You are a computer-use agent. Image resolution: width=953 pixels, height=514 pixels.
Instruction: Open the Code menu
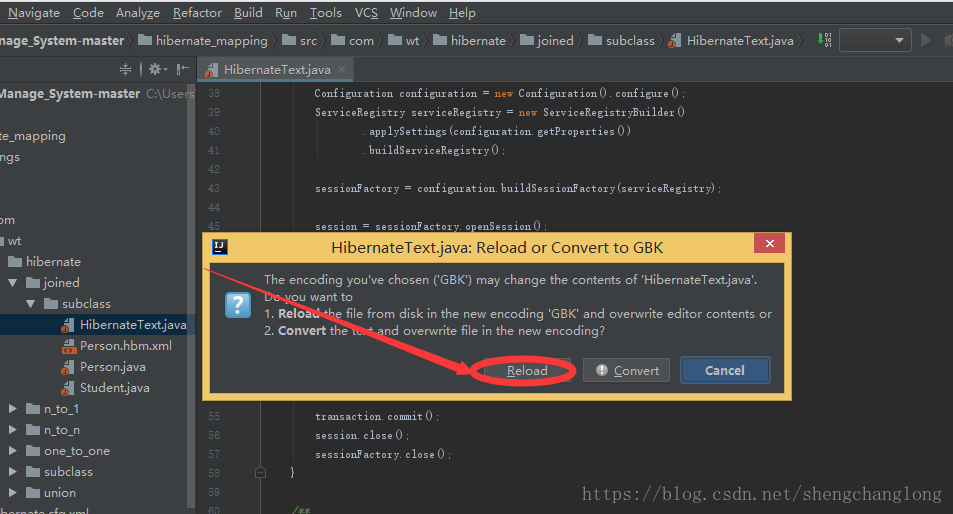tap(88, 13)
